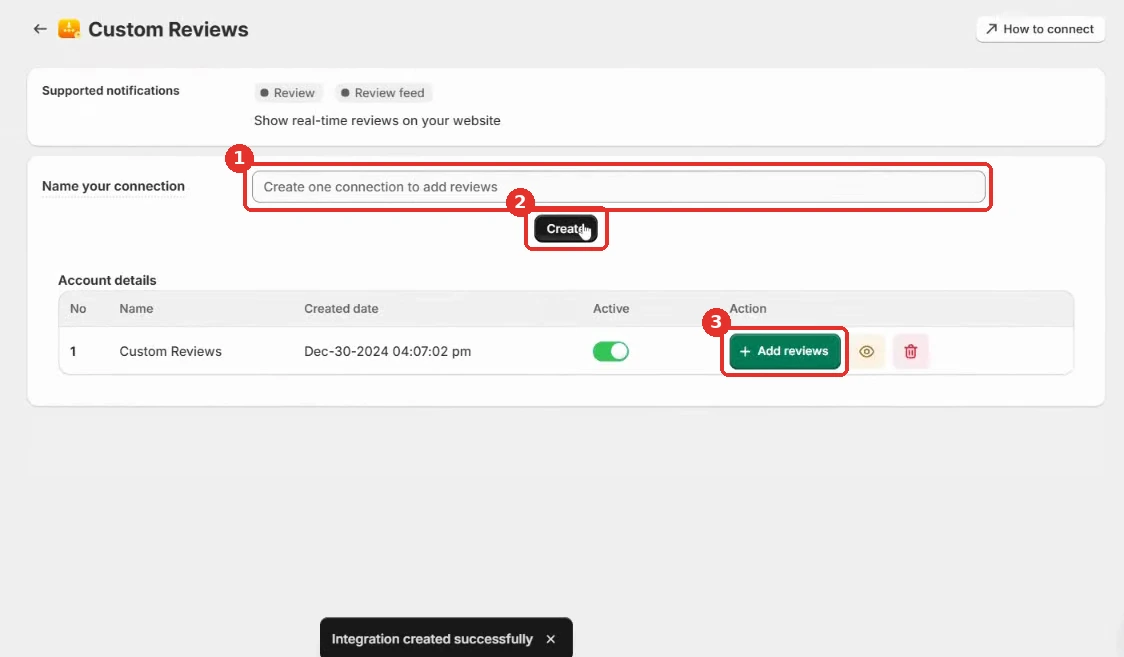The image size is (1124, 657).
Task: Focus the connection name input field
Action: [x=619, y=187]
